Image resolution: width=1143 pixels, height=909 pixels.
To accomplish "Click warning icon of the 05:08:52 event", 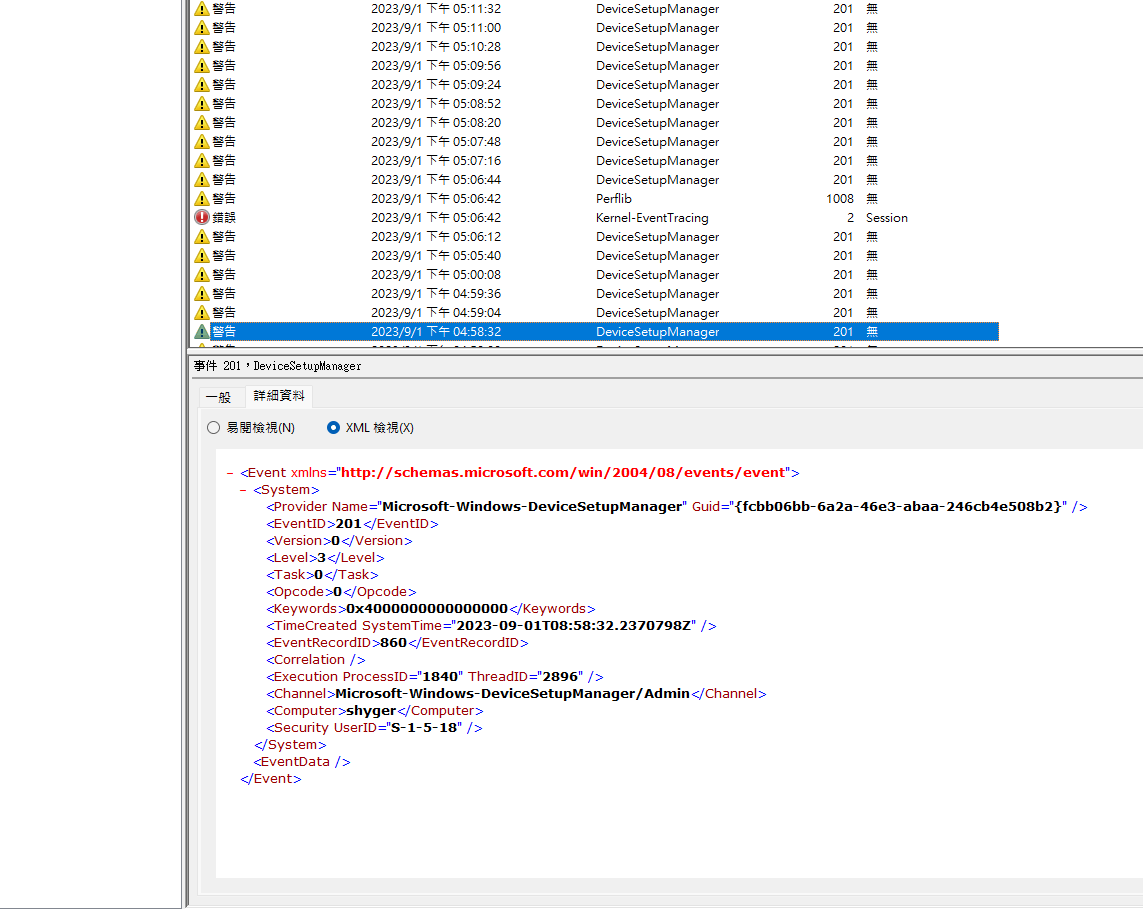I will tap(202, 104).
